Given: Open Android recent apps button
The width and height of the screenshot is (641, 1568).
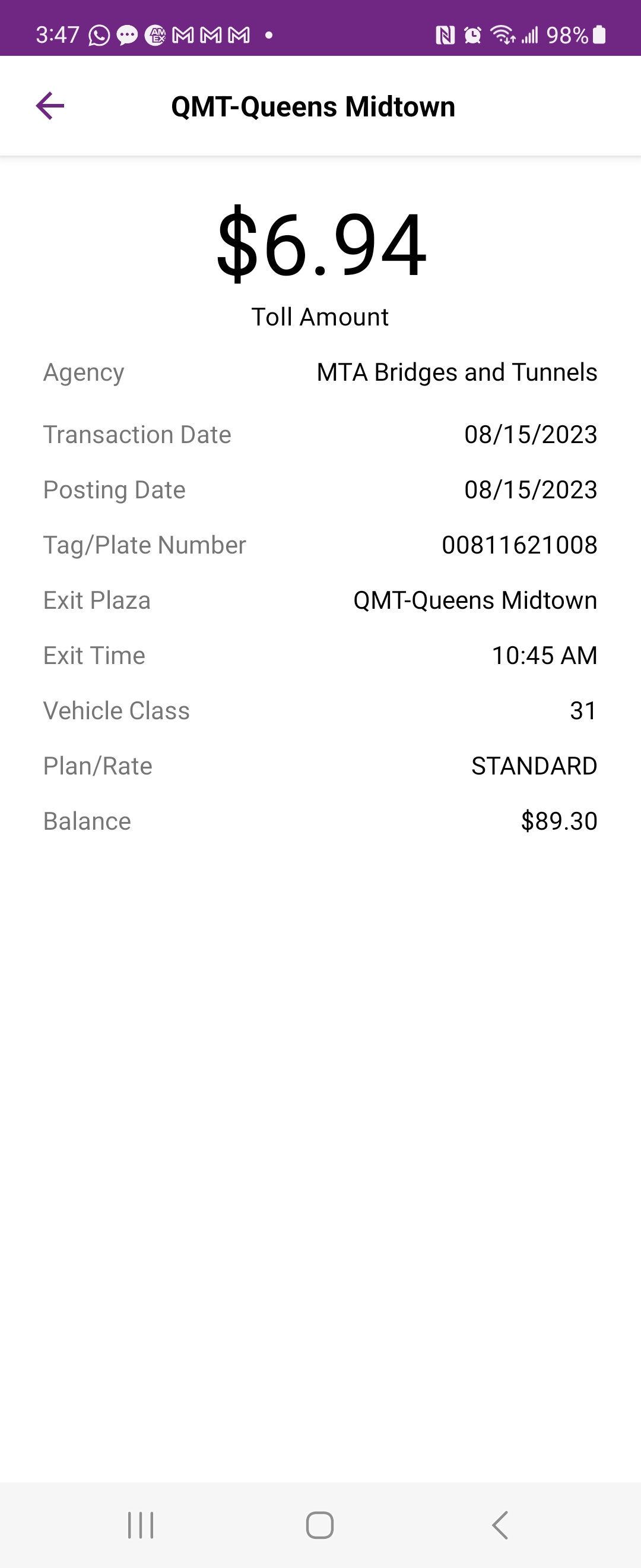Looking at the screenshot, I should [x=141, y=1525].
